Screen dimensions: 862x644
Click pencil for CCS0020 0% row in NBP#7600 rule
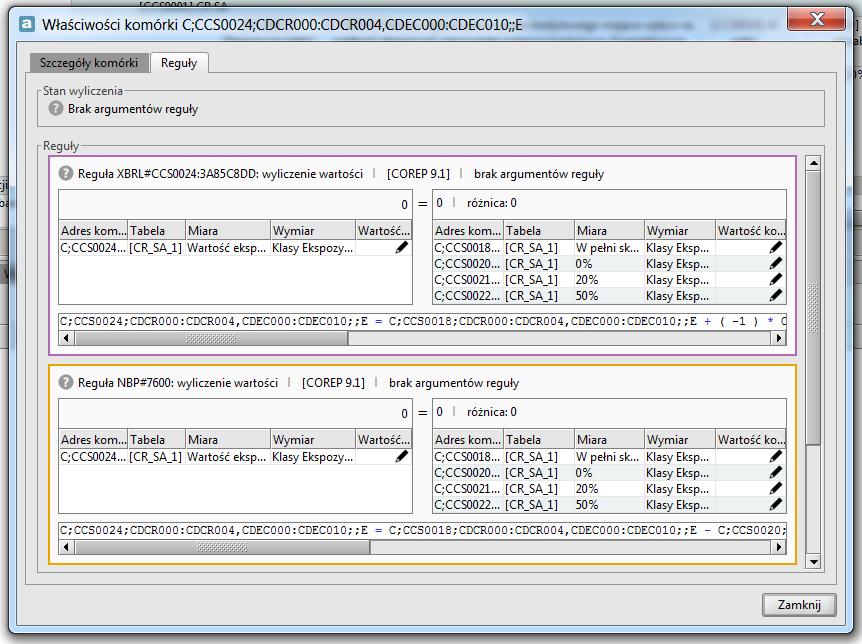pyautogui.click(x=776, y=472)
